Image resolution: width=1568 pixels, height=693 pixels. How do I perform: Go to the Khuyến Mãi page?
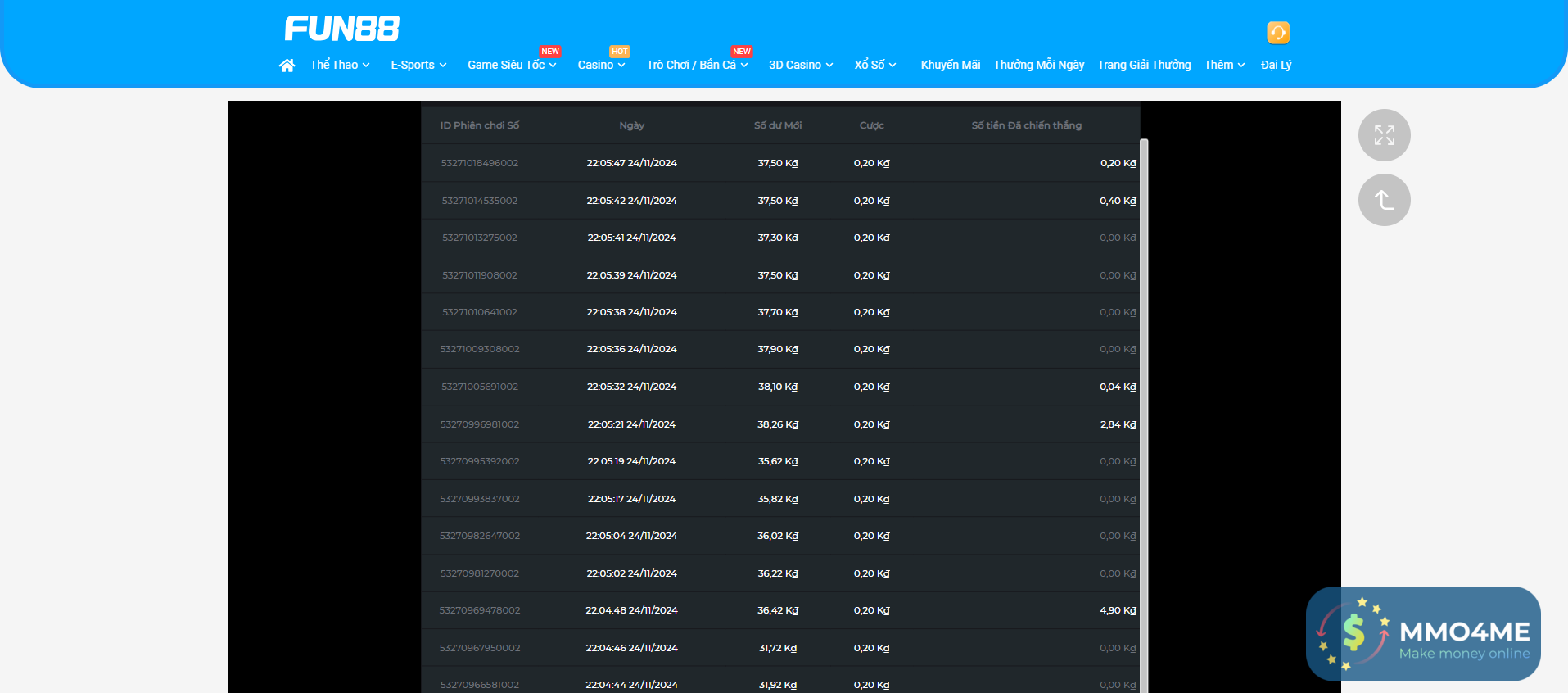point(950,66)
